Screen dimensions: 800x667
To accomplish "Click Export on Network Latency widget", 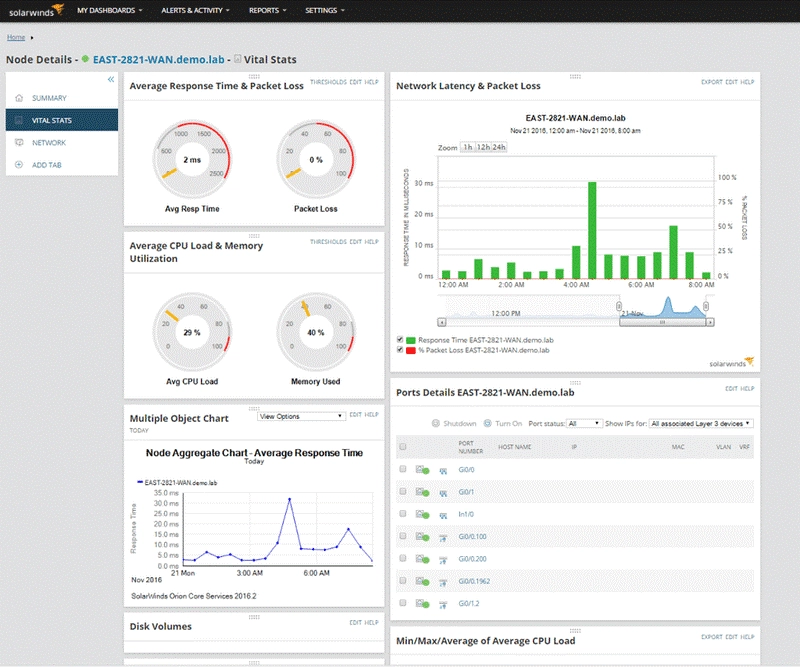I will pos(712,82).
